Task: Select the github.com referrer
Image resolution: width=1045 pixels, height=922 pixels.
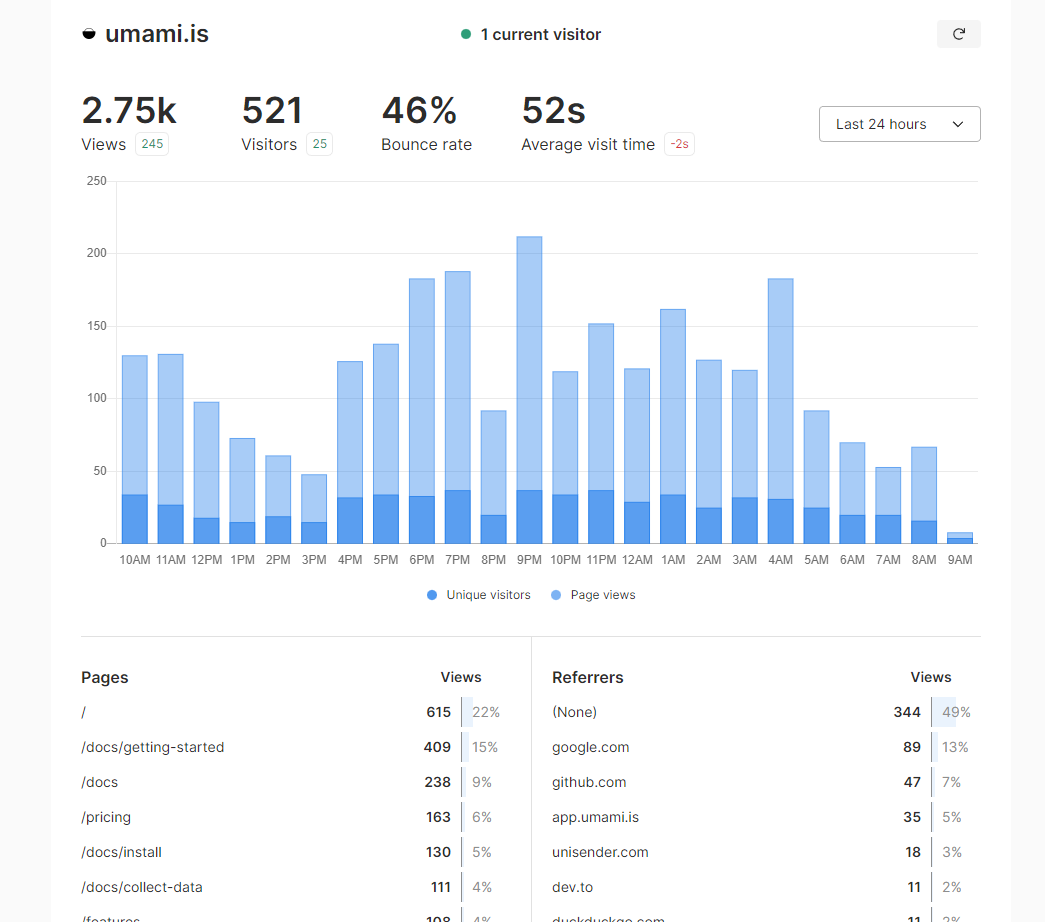Action: 589,782
